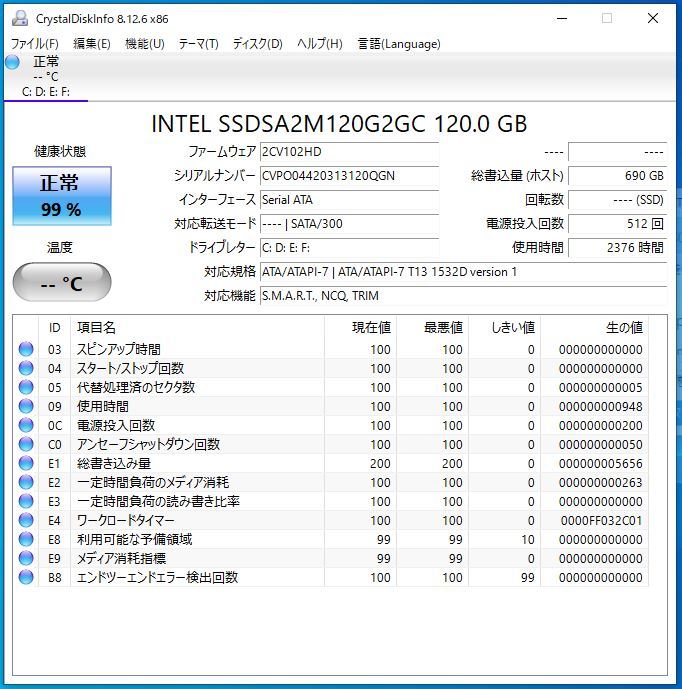Click the drive letter field C: D: E: F:
Viewport: 682px width, 689px height.
[349, 248]
